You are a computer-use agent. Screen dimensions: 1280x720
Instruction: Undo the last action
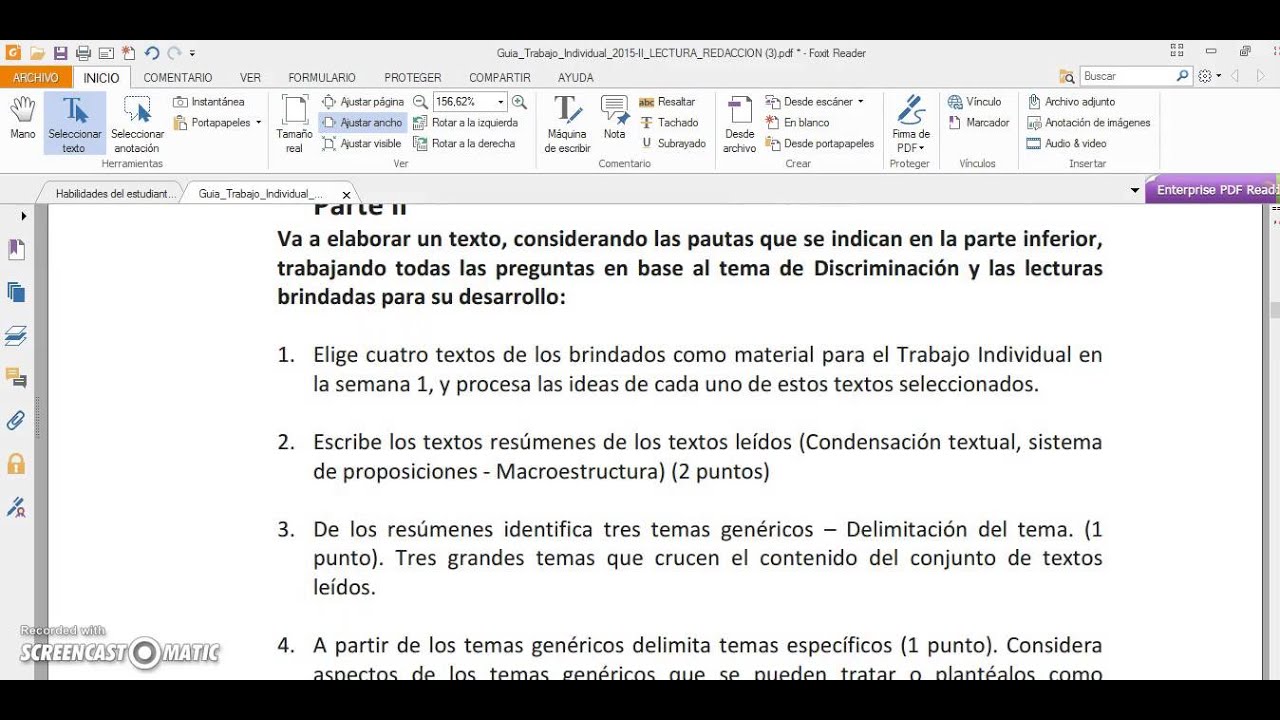[152, 53]
